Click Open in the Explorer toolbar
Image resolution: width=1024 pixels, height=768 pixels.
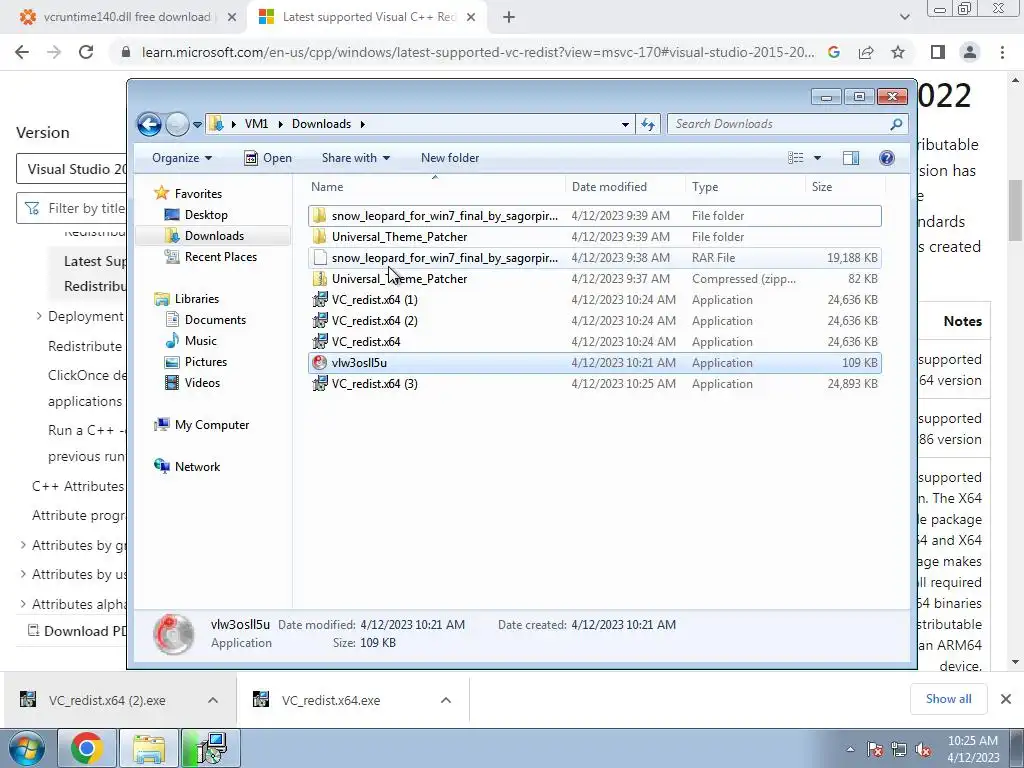tap(268, 158)
